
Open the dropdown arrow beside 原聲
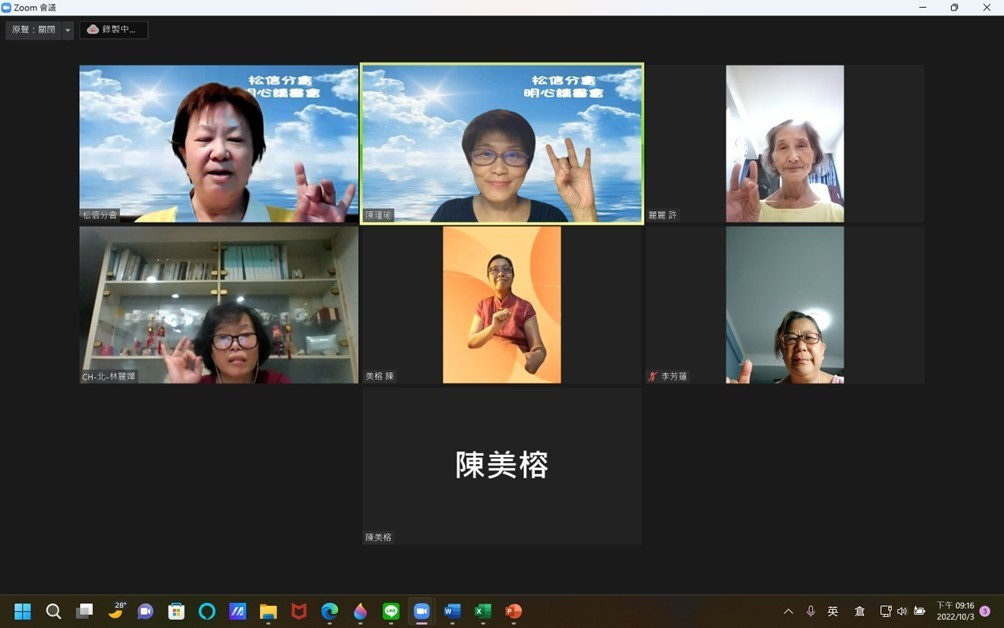point(68,30)
